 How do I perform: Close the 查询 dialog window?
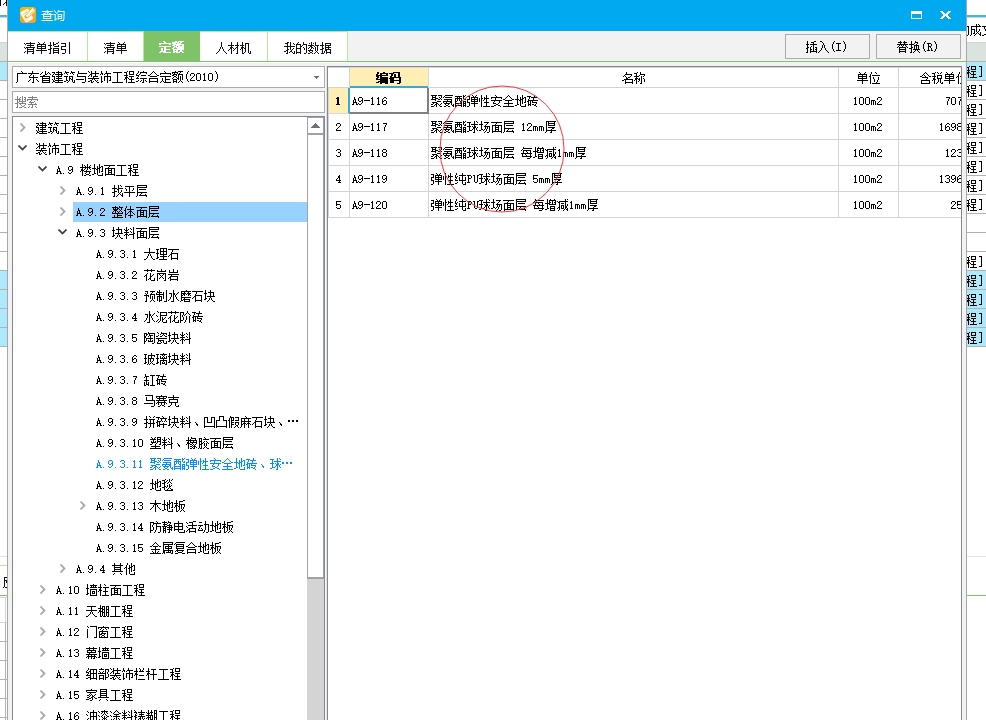pos(945,15)
